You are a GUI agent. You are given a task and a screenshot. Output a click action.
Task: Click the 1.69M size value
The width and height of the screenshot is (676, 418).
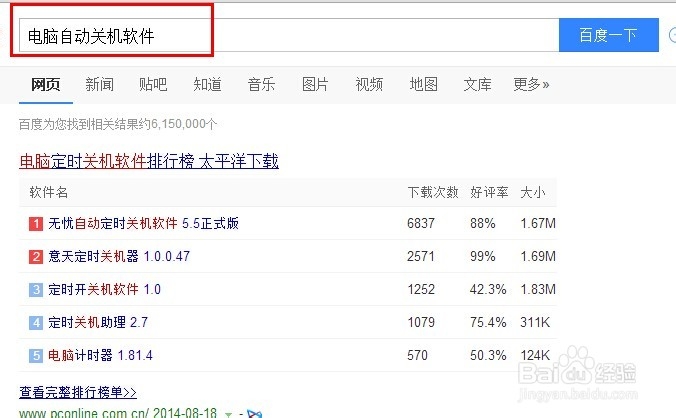pyautogui.click(x=538, y=256)
